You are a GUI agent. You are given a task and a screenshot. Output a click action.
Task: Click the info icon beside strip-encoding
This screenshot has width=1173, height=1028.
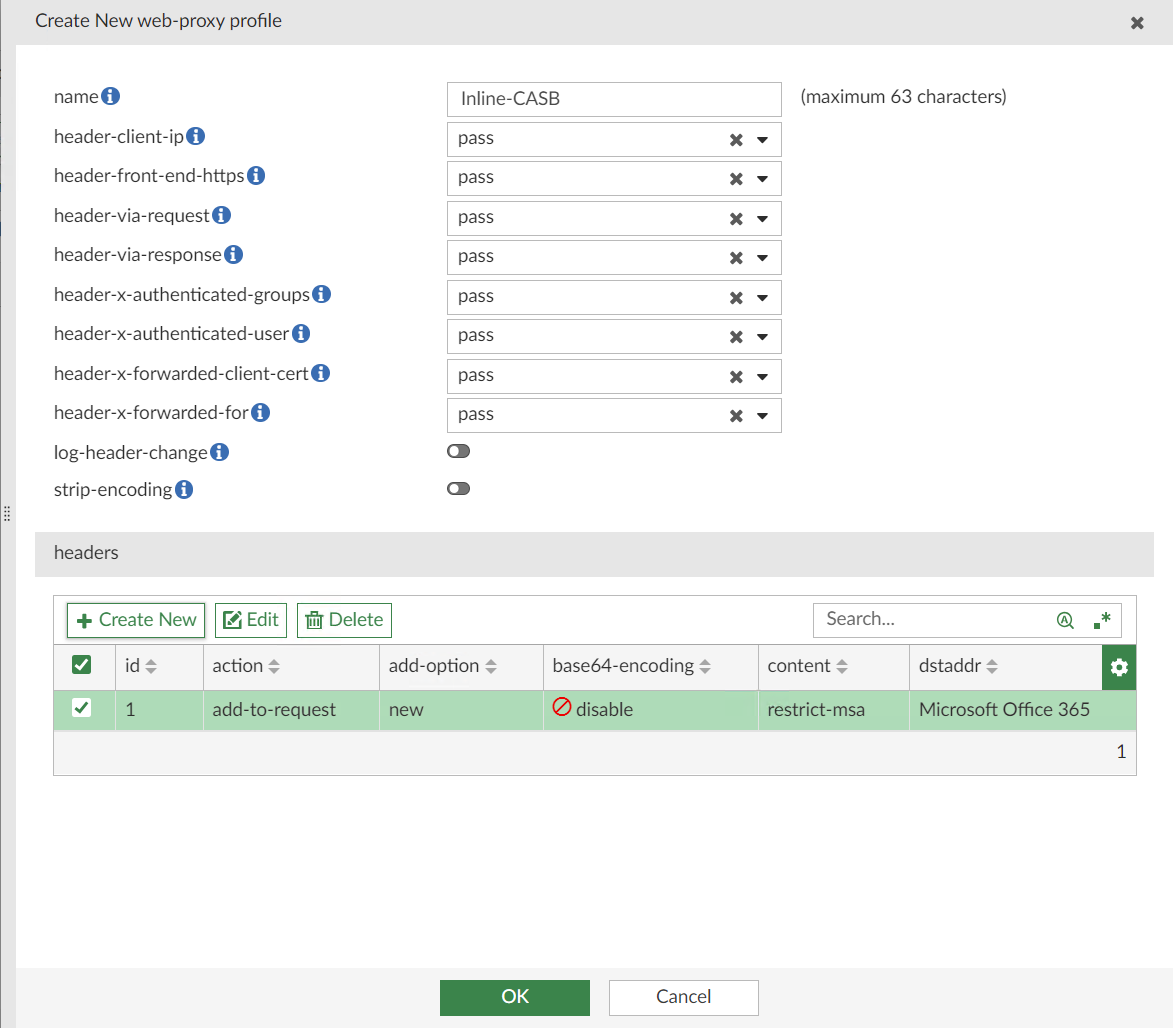pyautogui.click(x=183, y=489)
